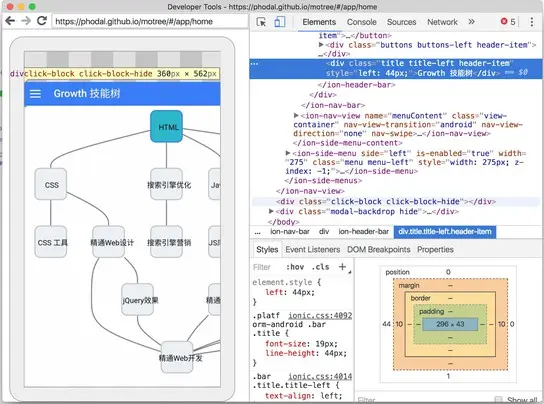544x404 pixels.
Task: Toggle the device toolbar icon
Action: [x=280, y=22]
